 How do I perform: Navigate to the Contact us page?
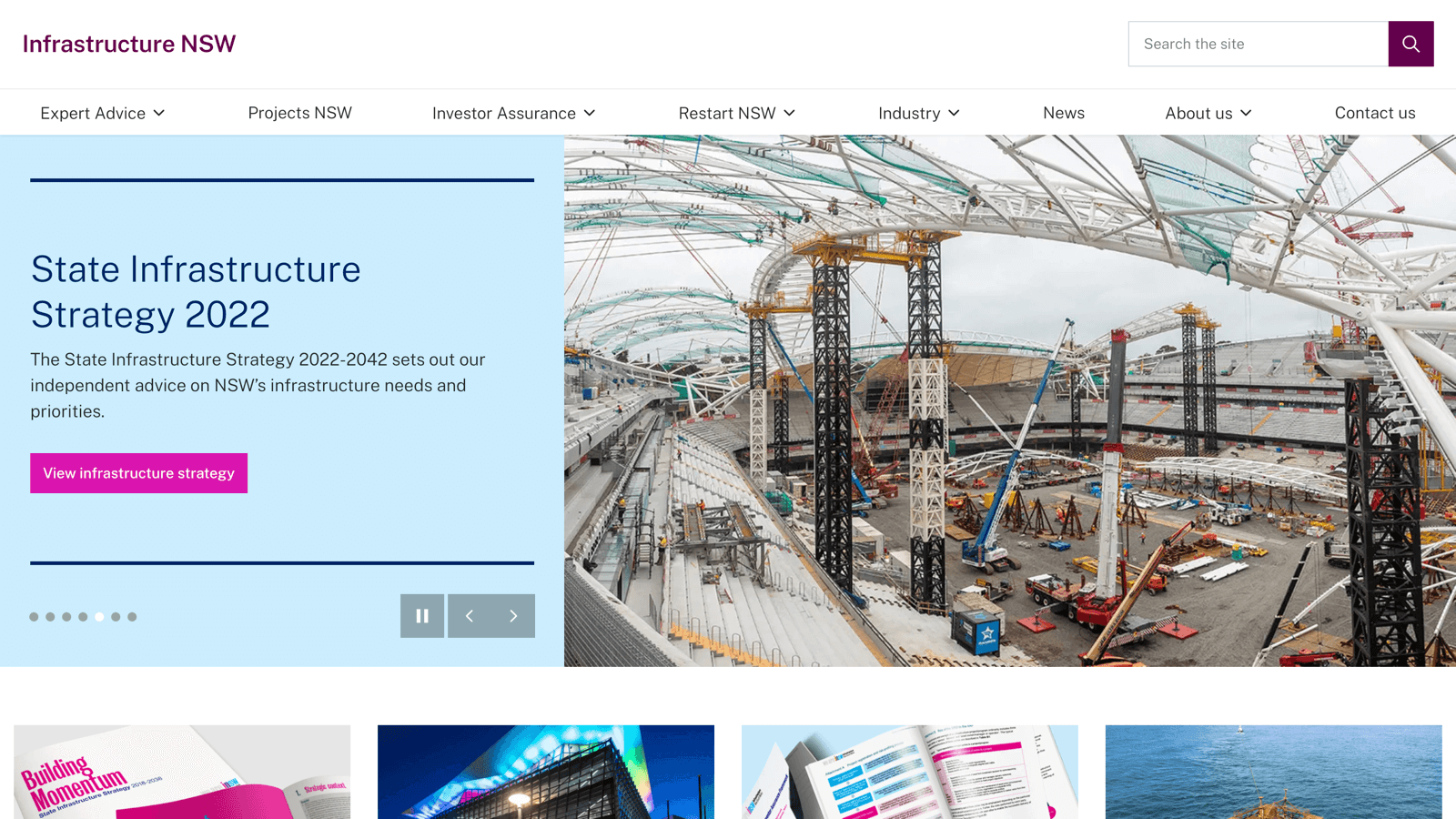pos(1374,113)
